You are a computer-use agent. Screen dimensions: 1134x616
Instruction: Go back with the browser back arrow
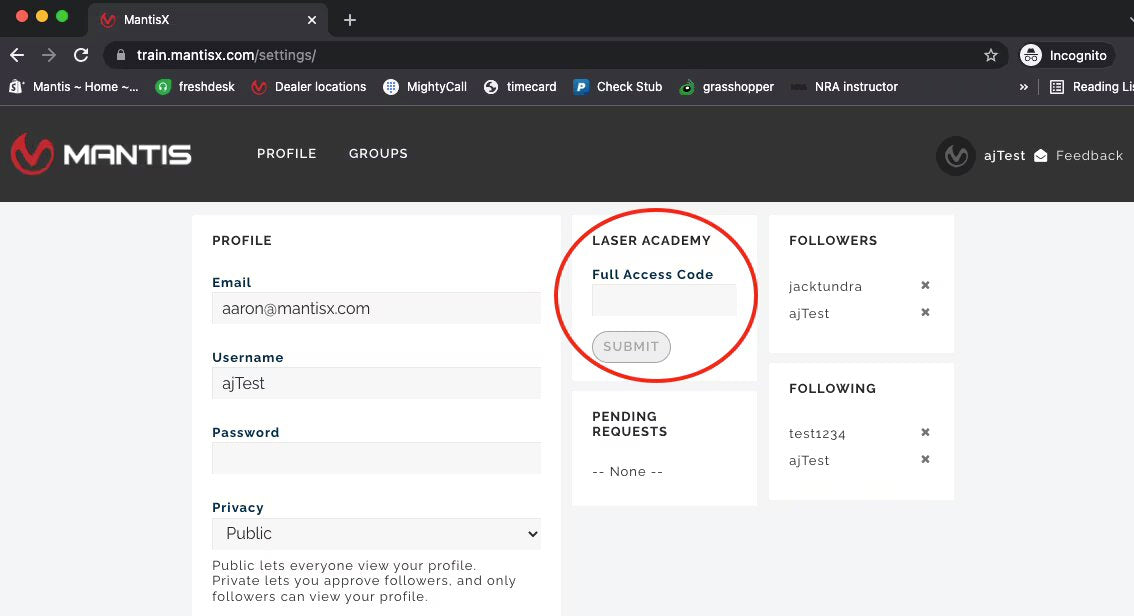17,56
